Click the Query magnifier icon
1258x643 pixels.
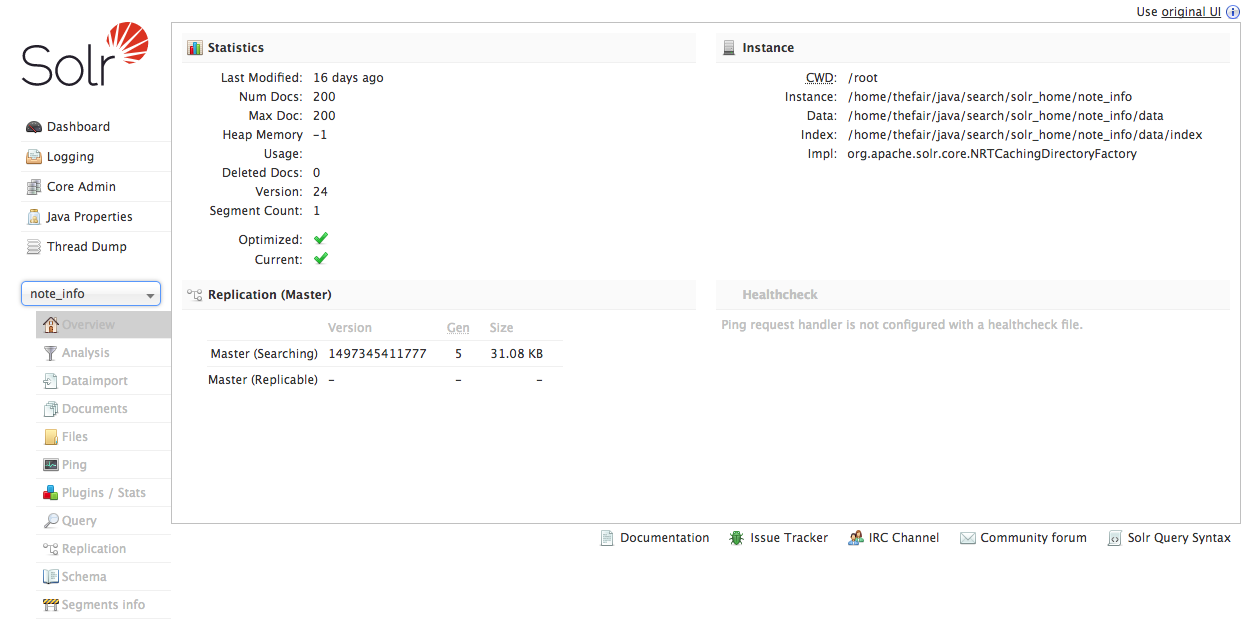pos(50,521)
